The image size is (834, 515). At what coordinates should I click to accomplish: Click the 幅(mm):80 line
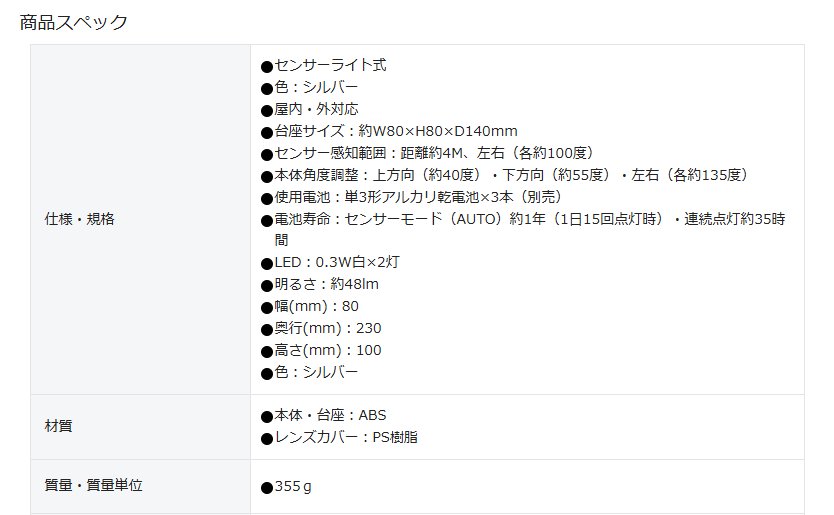click(x=310, y=306)
